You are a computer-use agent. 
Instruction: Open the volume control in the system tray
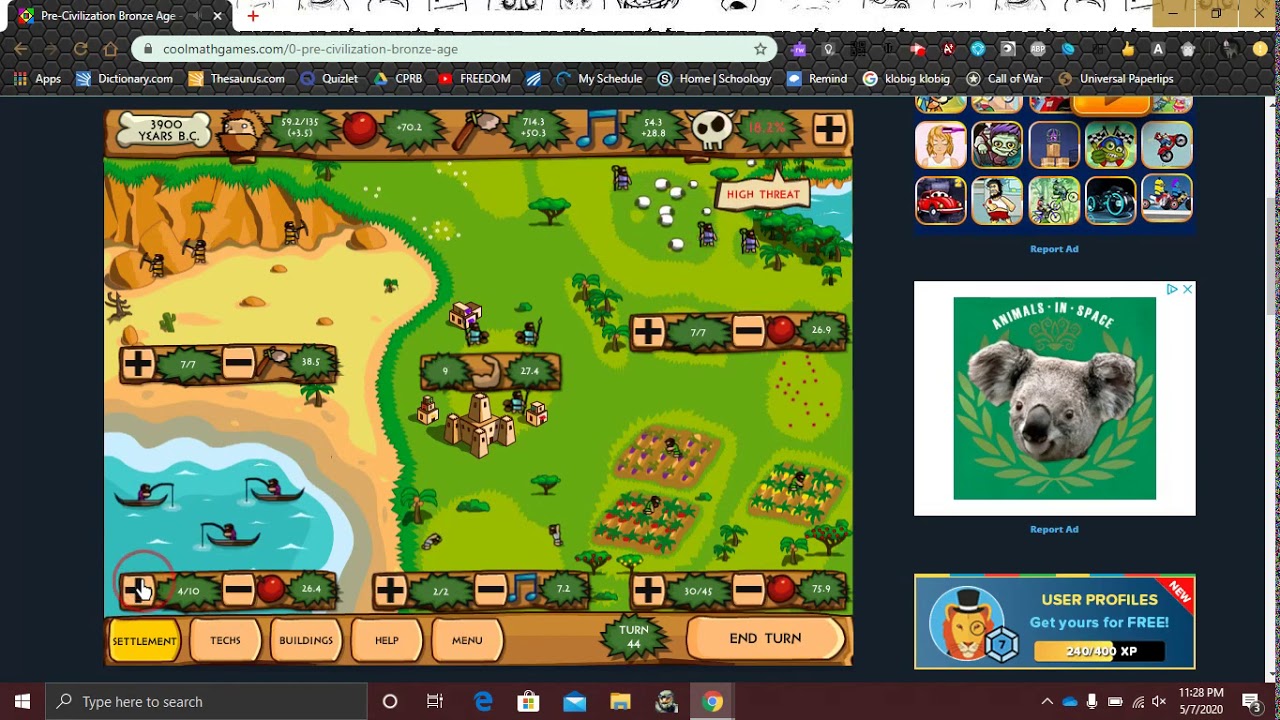point(1159,701)
